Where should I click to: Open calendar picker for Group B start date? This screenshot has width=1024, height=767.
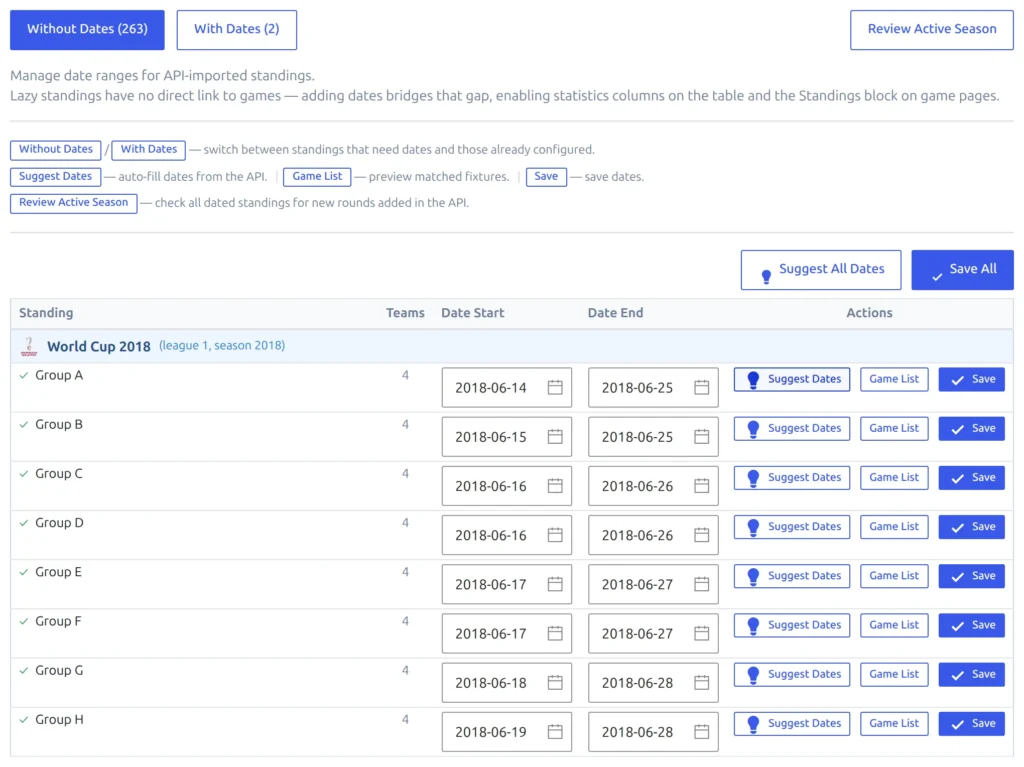click(x=555, y=436)
